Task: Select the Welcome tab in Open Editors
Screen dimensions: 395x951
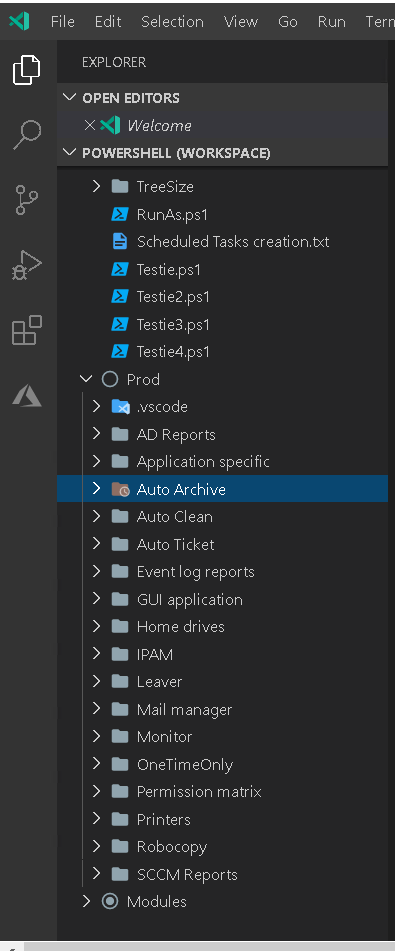Action: click(159, 126)
